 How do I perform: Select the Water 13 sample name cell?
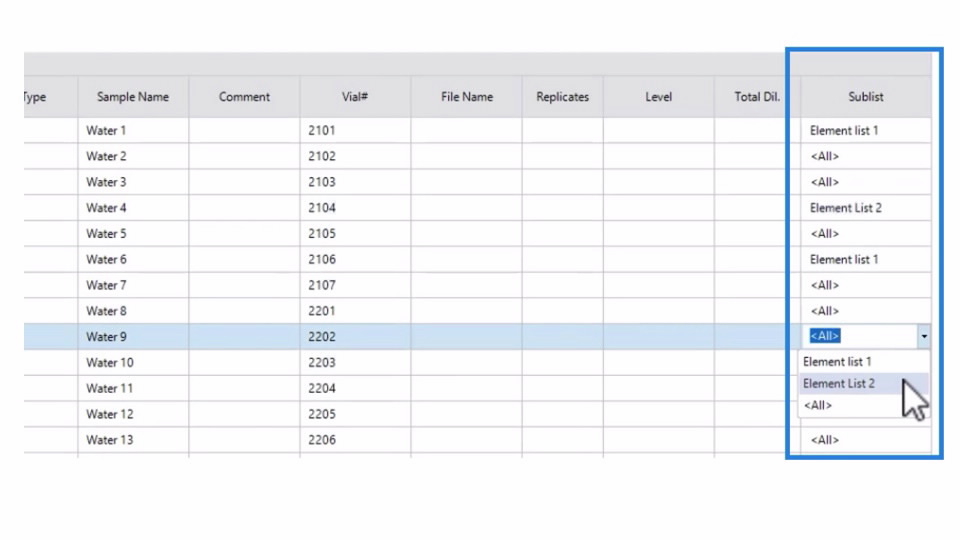[x=133, y=440]
